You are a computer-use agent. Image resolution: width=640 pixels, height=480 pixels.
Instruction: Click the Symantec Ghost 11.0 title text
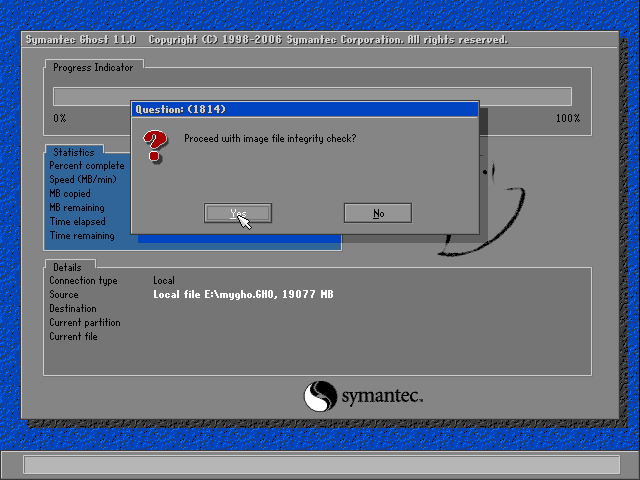tap(81, 40)
